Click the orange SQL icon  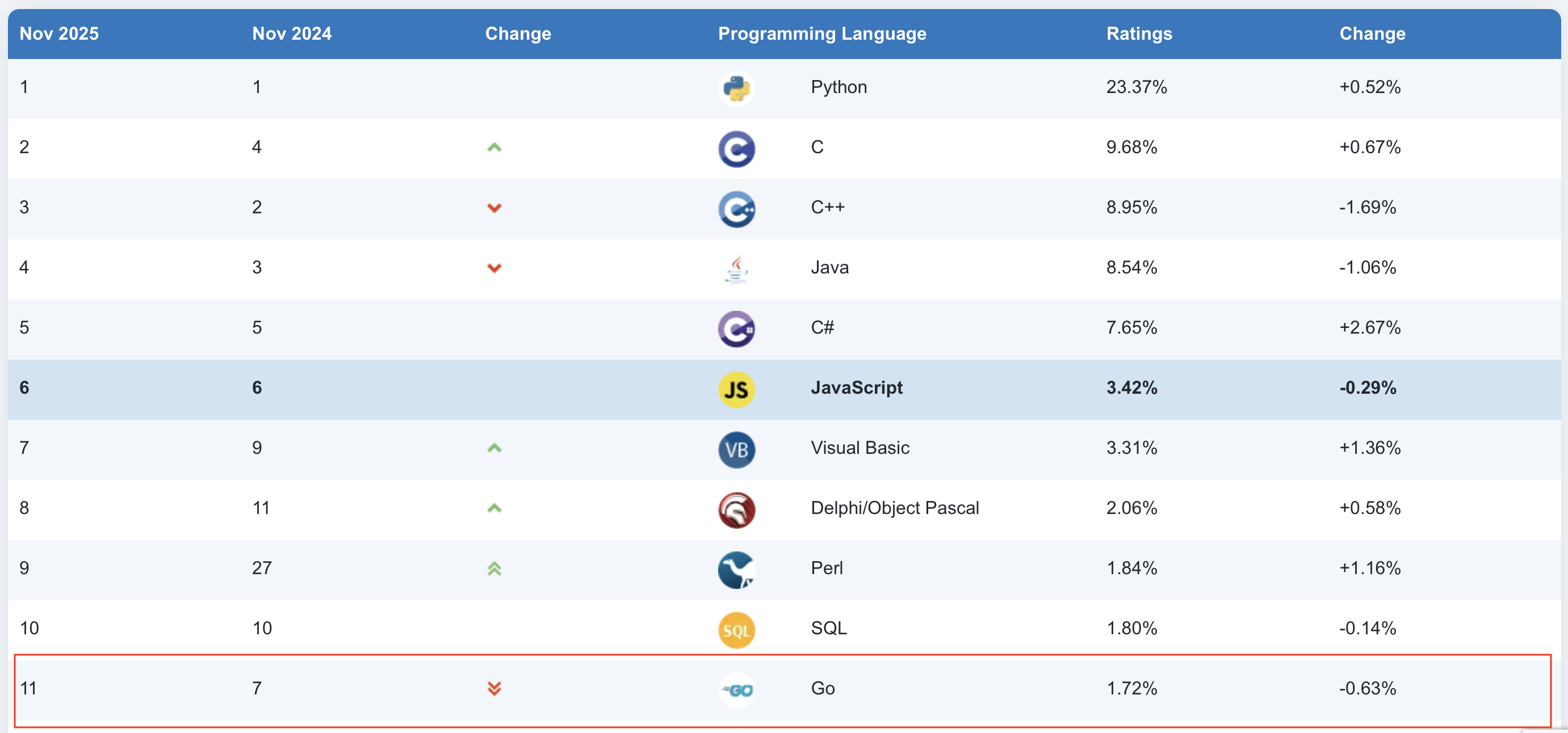(736, 630)
